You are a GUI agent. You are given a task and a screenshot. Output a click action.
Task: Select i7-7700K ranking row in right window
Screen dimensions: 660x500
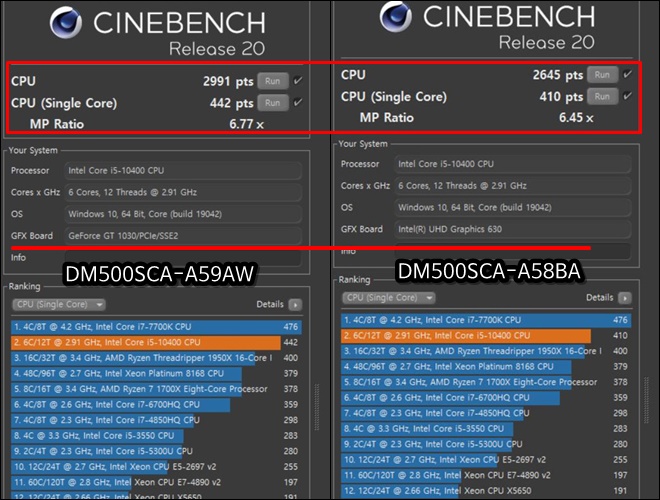pos(486,320)
